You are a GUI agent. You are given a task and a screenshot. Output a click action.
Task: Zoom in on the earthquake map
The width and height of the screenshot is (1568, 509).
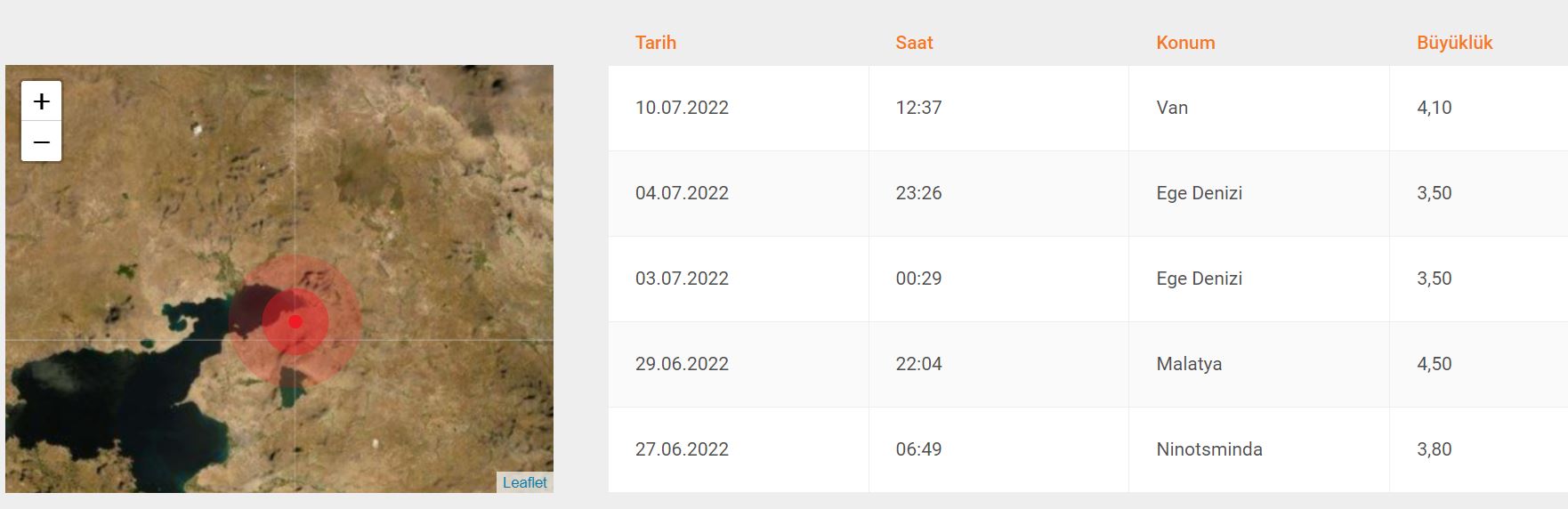tap(41, 101)
